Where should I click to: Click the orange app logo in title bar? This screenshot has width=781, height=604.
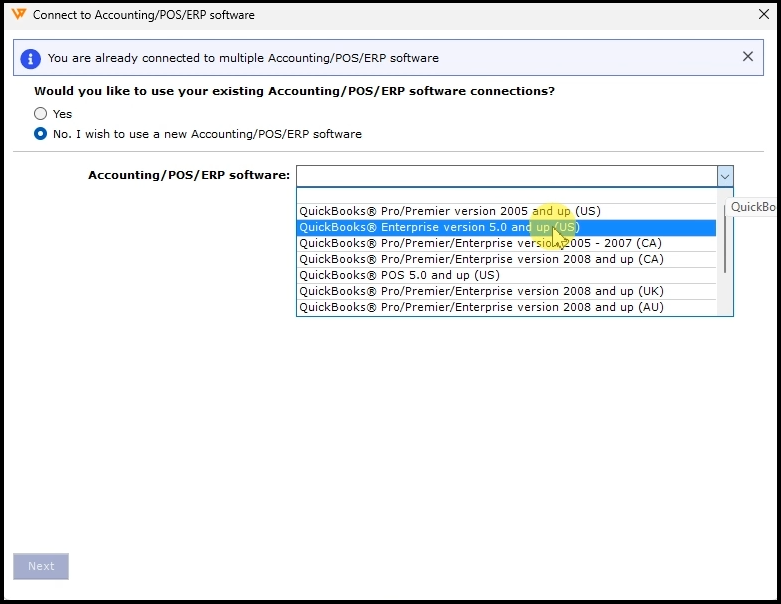point(18,14)
